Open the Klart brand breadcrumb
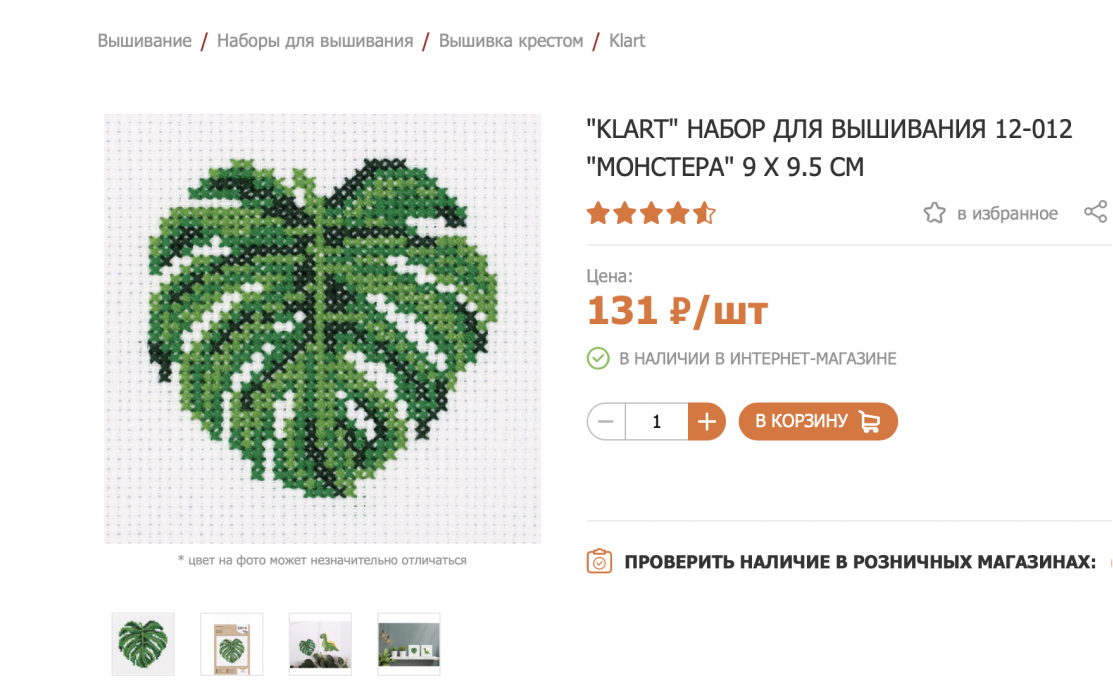This screenshot has width=1113, height=700. pos(627,41)
